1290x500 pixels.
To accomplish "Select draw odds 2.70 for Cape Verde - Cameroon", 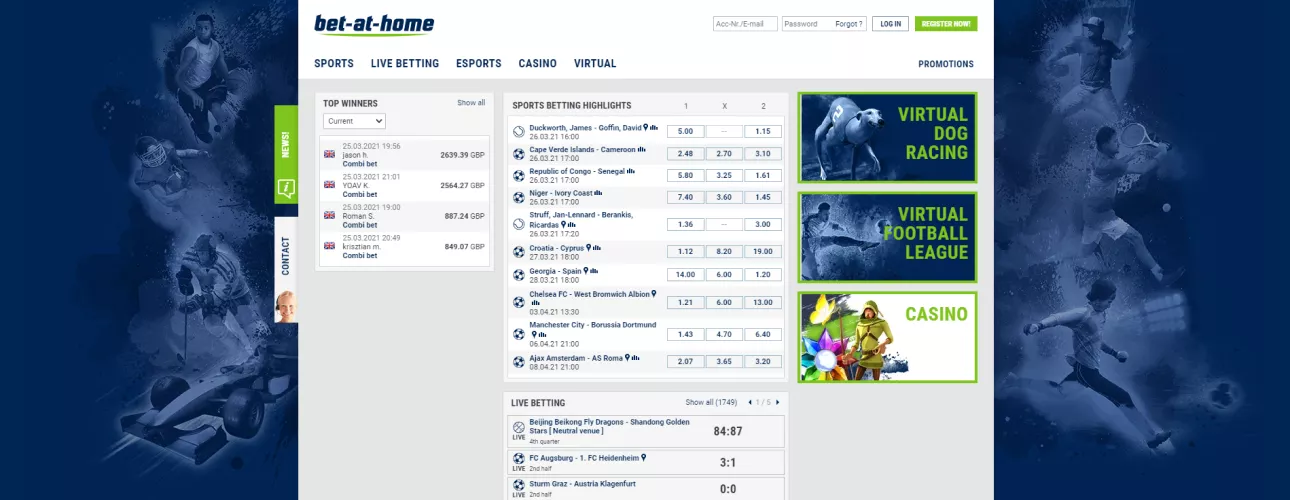I will (x=724, y=154).
